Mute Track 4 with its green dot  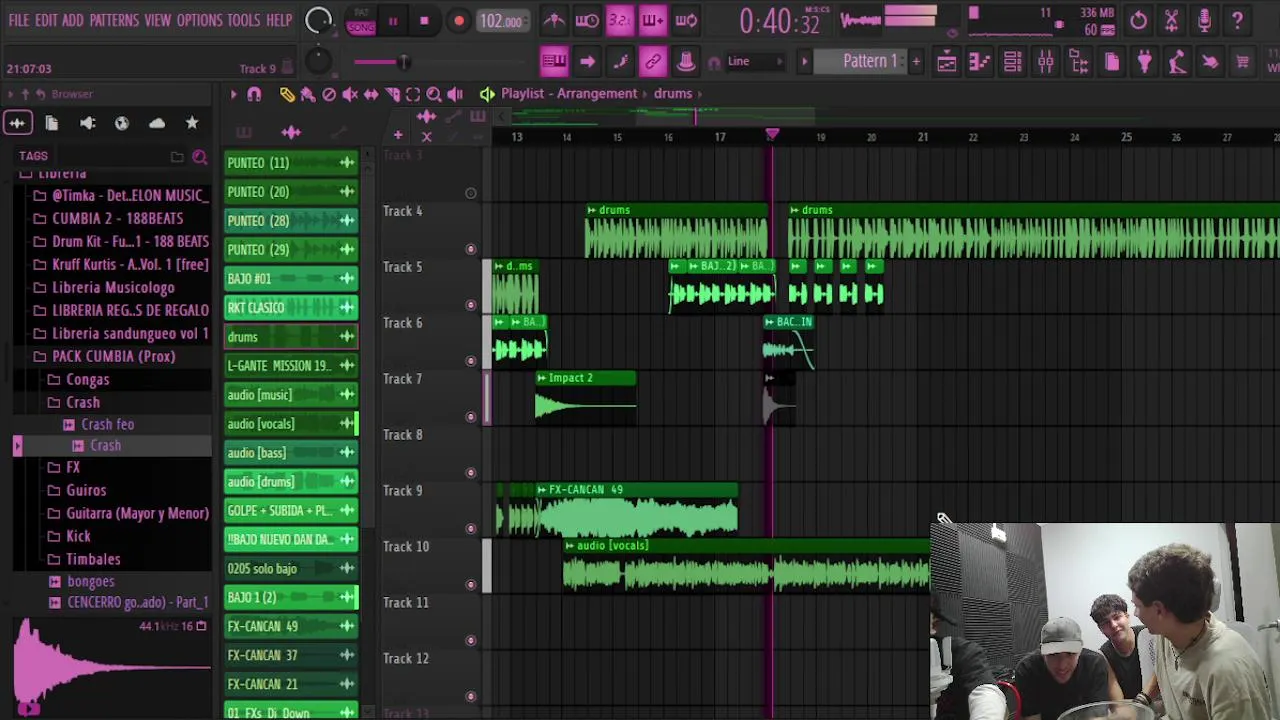(471, 249)
